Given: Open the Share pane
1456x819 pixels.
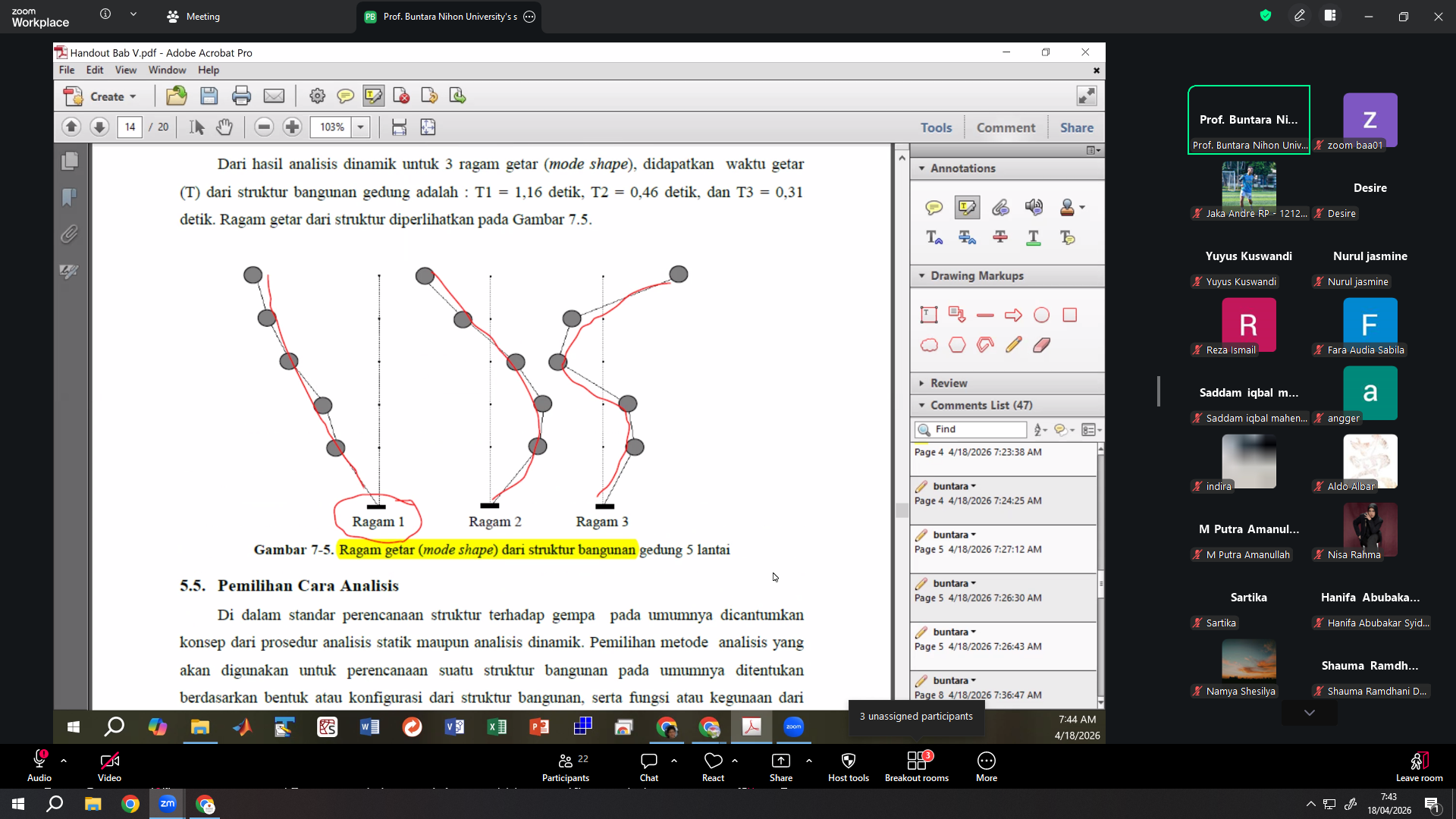Looking at the screenshot, I should 1076,127.
